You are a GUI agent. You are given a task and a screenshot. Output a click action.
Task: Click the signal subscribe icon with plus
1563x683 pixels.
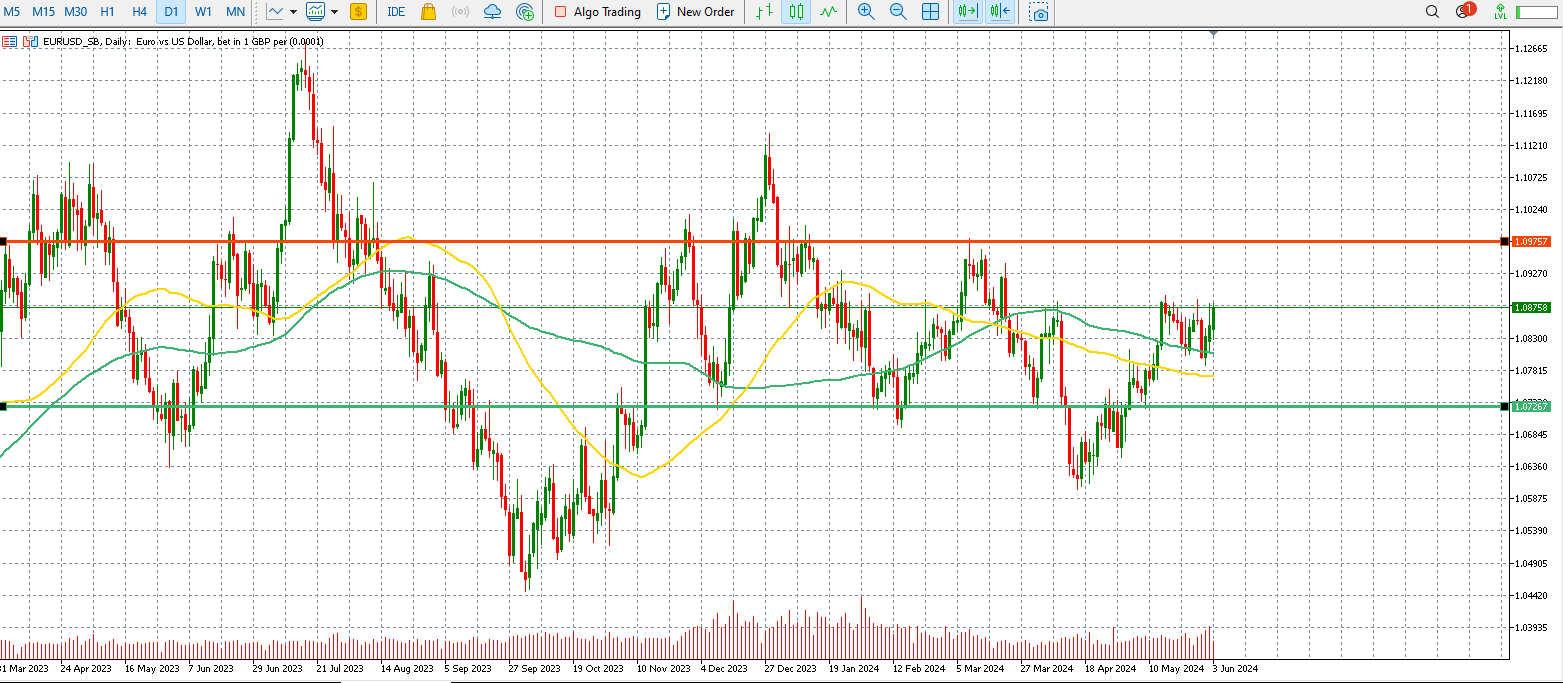pyautogui.click(x=525, y=12)
